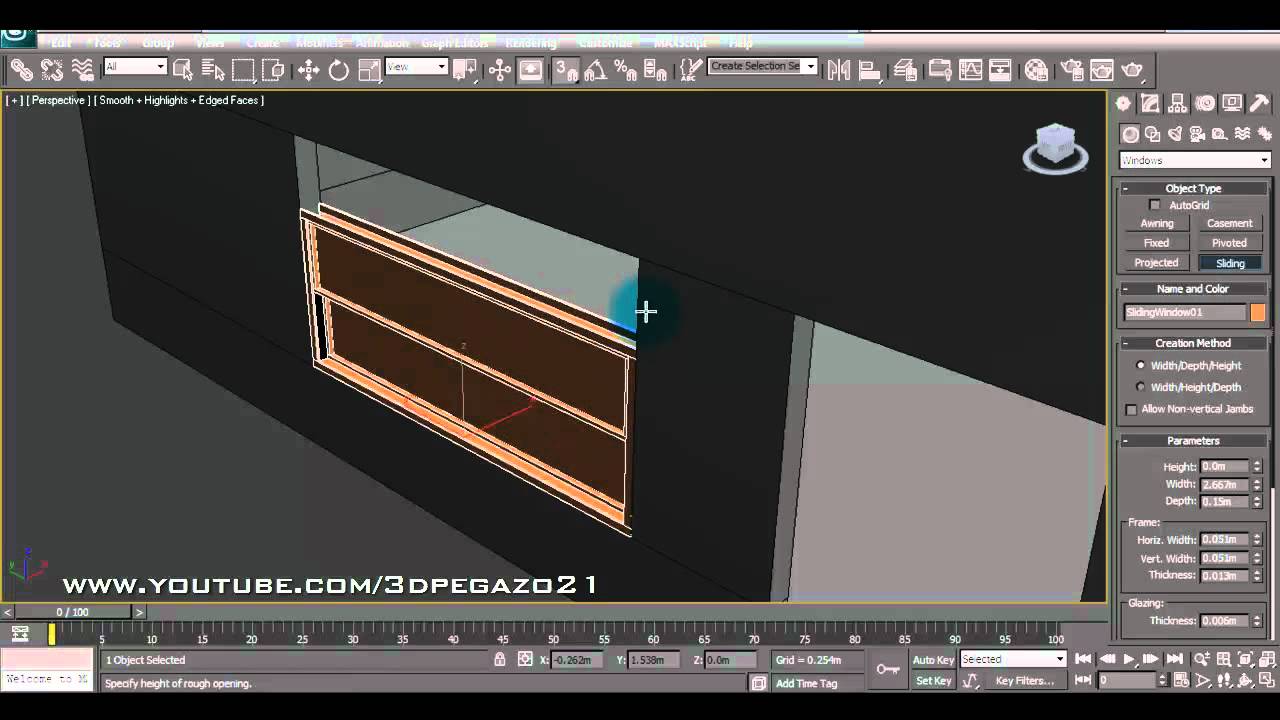Check Allow Non-vertical Jambs
Image resolution: width=1280 pixels, height=720 pixels.
point(1131,409)
